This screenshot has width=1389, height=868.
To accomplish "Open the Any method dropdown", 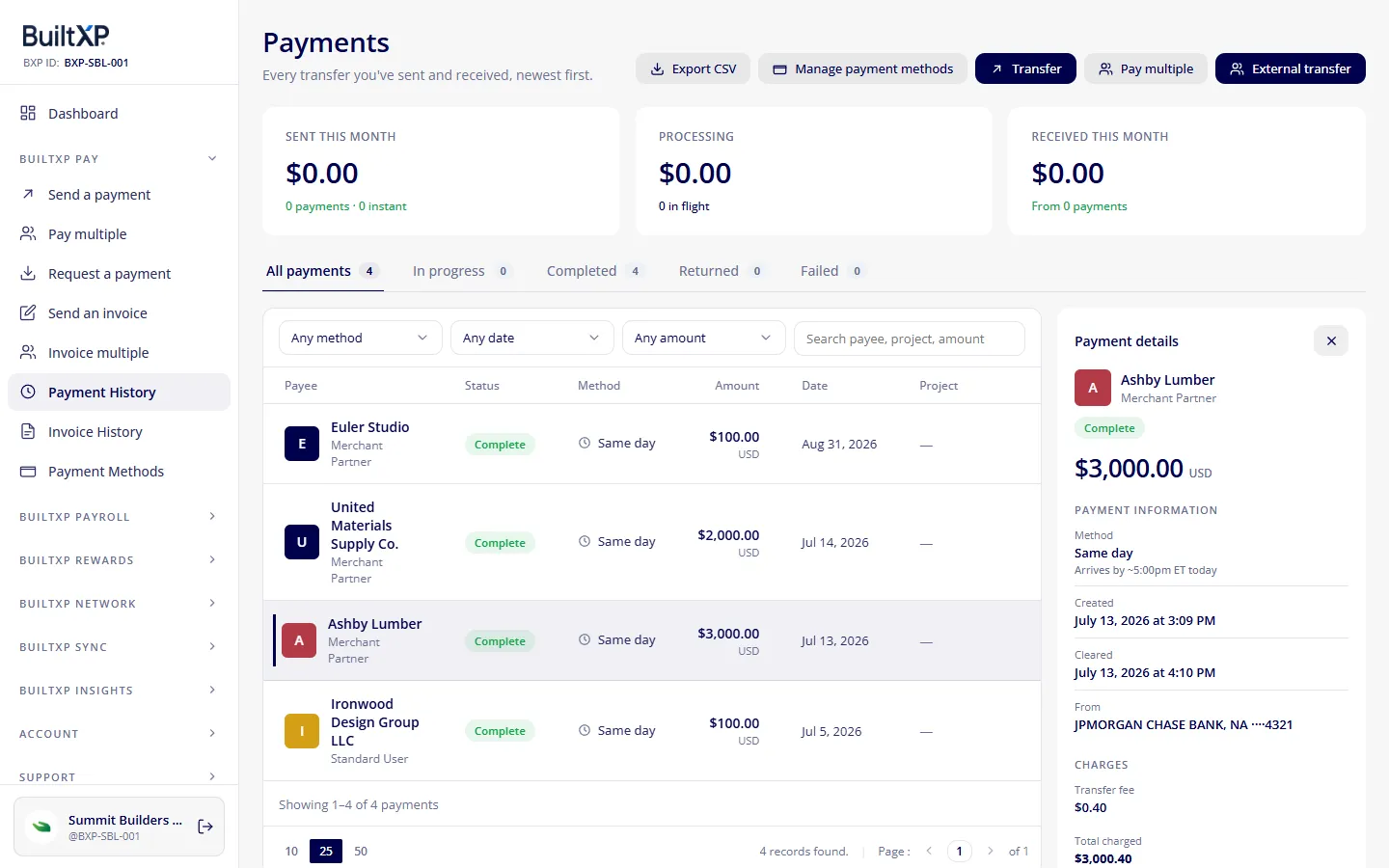I will click(360, 338).
